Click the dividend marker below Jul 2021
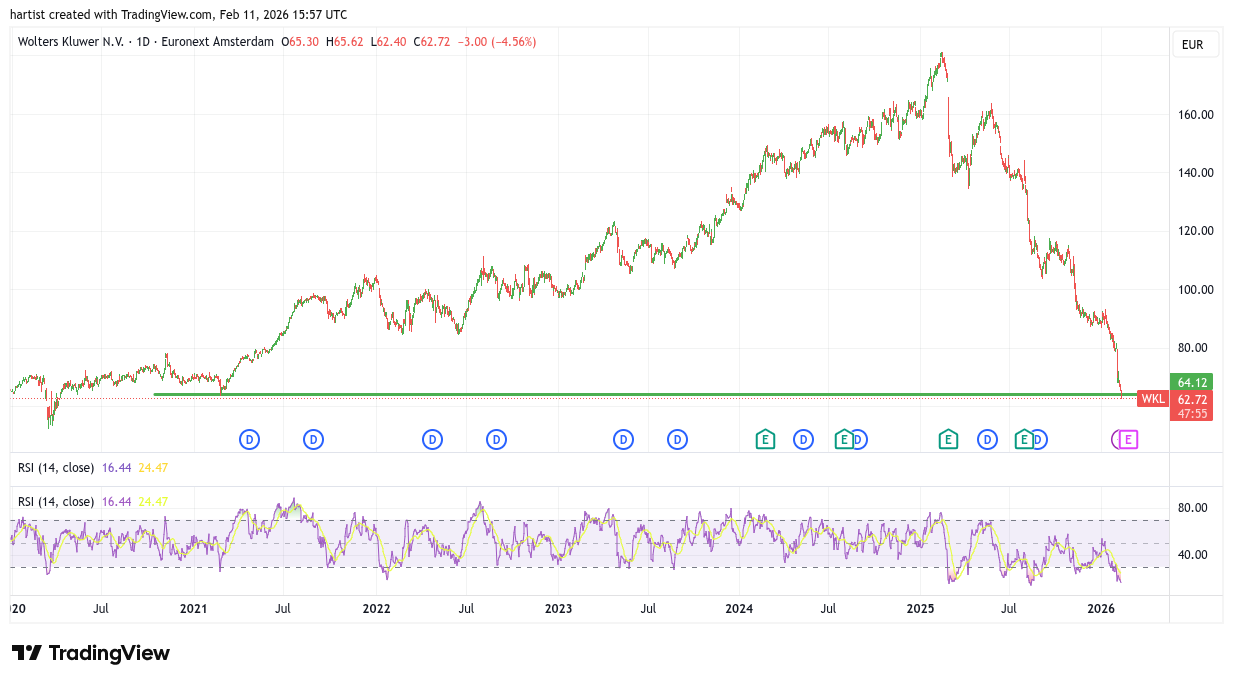 [x=313, y=439]
